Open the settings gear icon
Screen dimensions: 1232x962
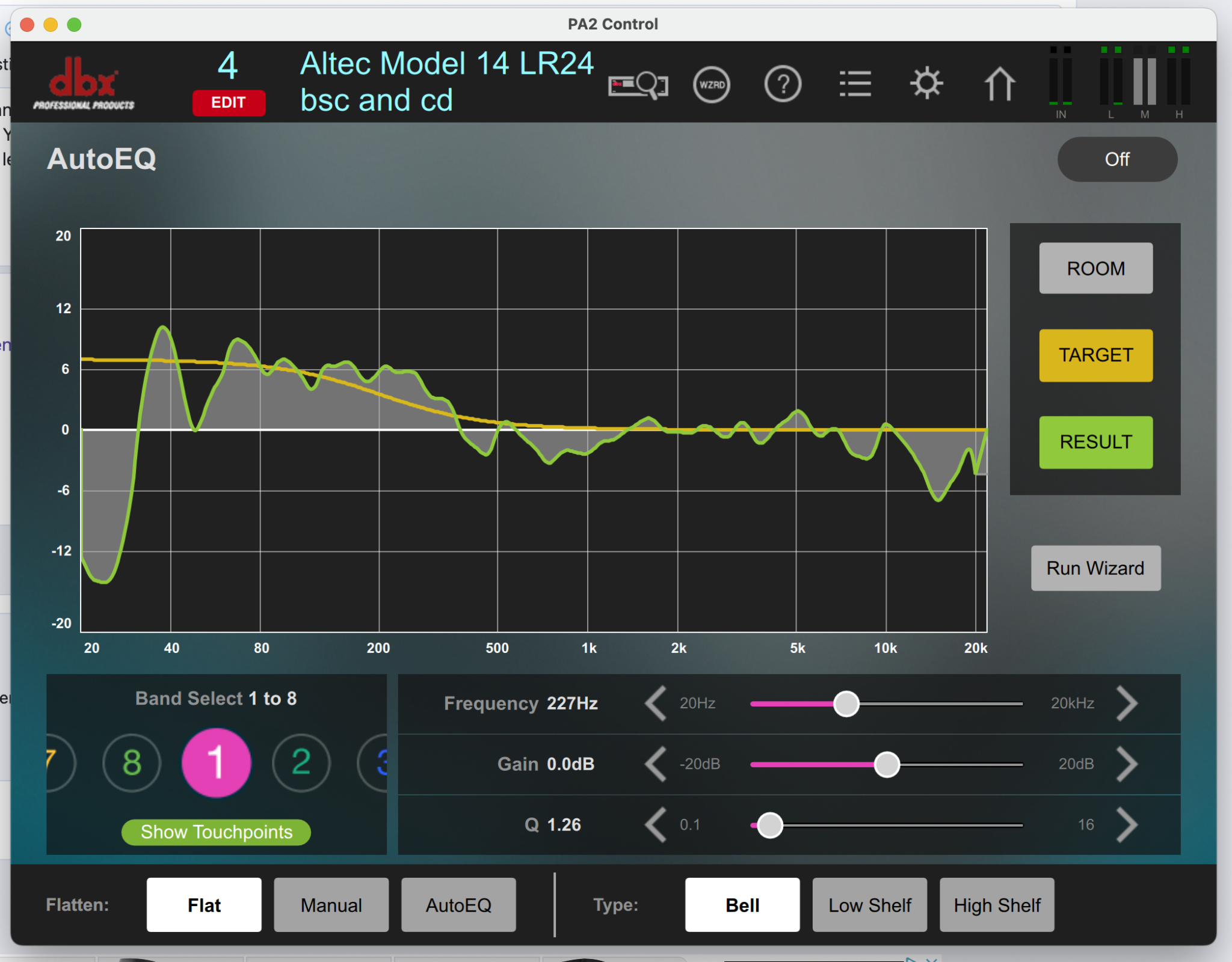(x=926, y=84)
